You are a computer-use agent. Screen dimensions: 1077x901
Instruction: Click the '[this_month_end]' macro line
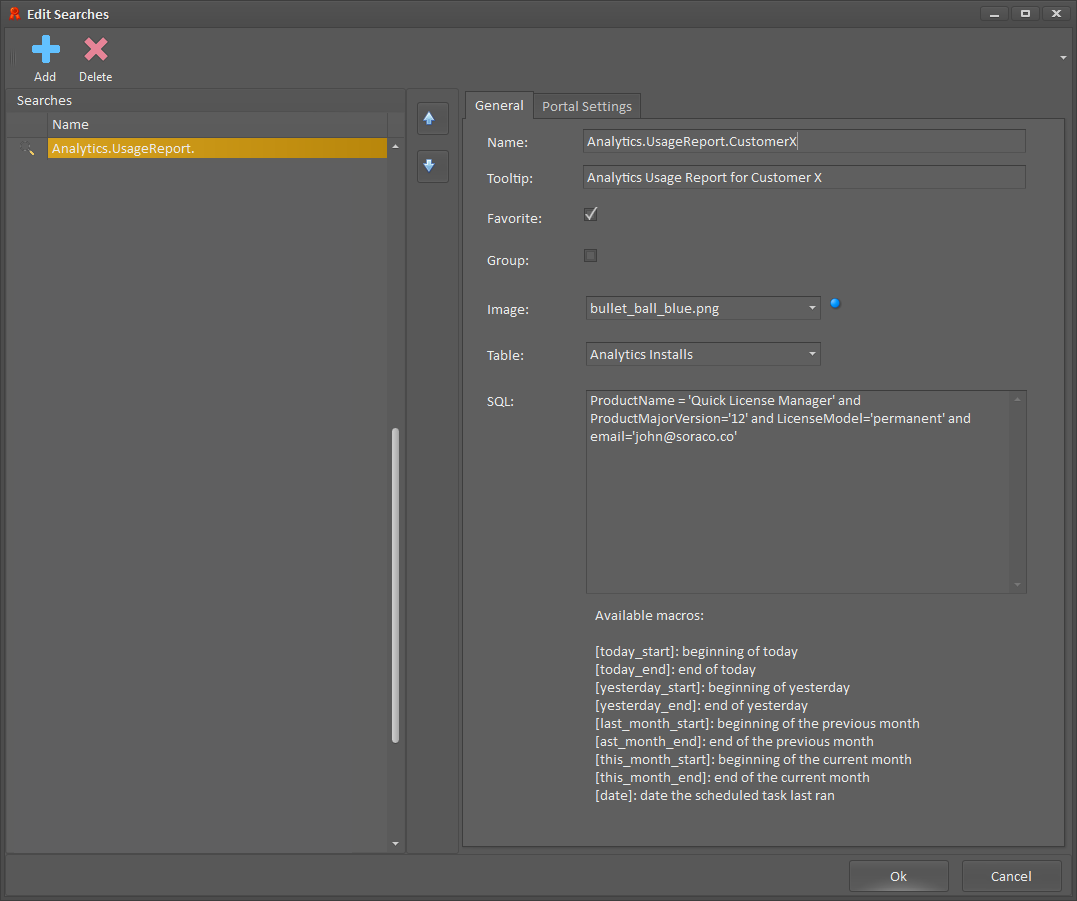click(732, 777)
